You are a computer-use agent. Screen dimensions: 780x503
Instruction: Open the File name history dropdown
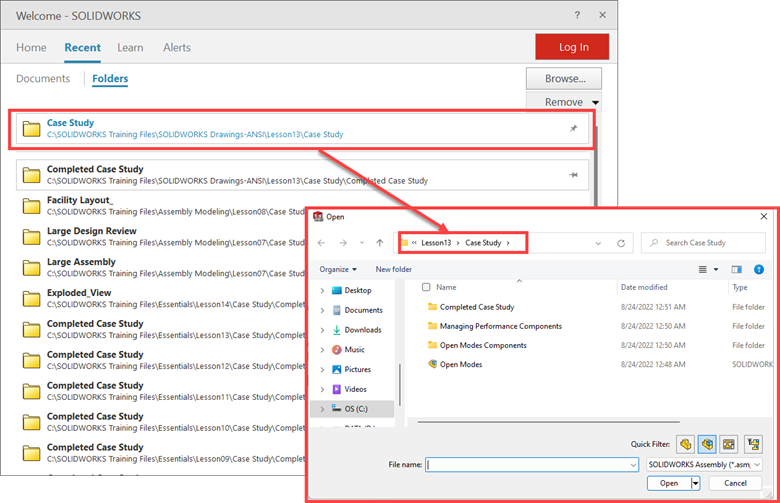633,465
